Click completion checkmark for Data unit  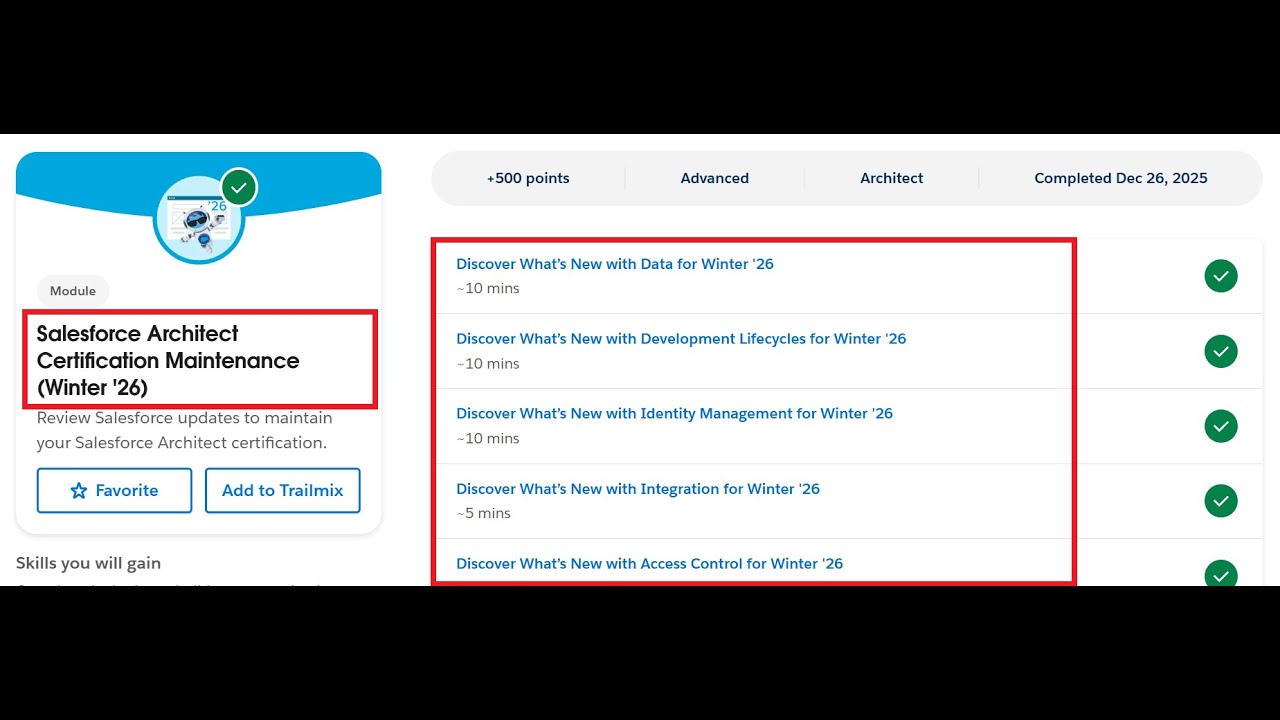point(1221,276)
